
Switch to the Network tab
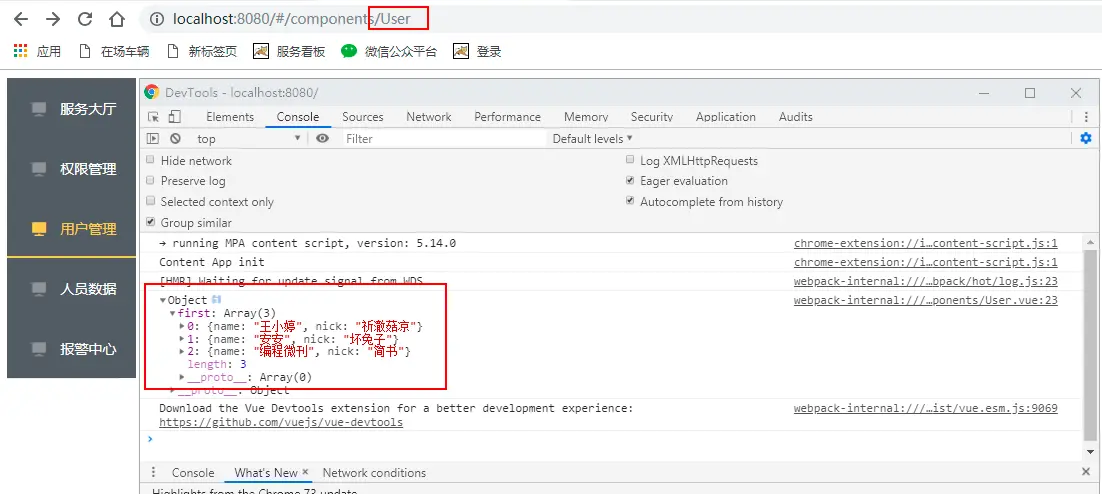tap(429, 117)
